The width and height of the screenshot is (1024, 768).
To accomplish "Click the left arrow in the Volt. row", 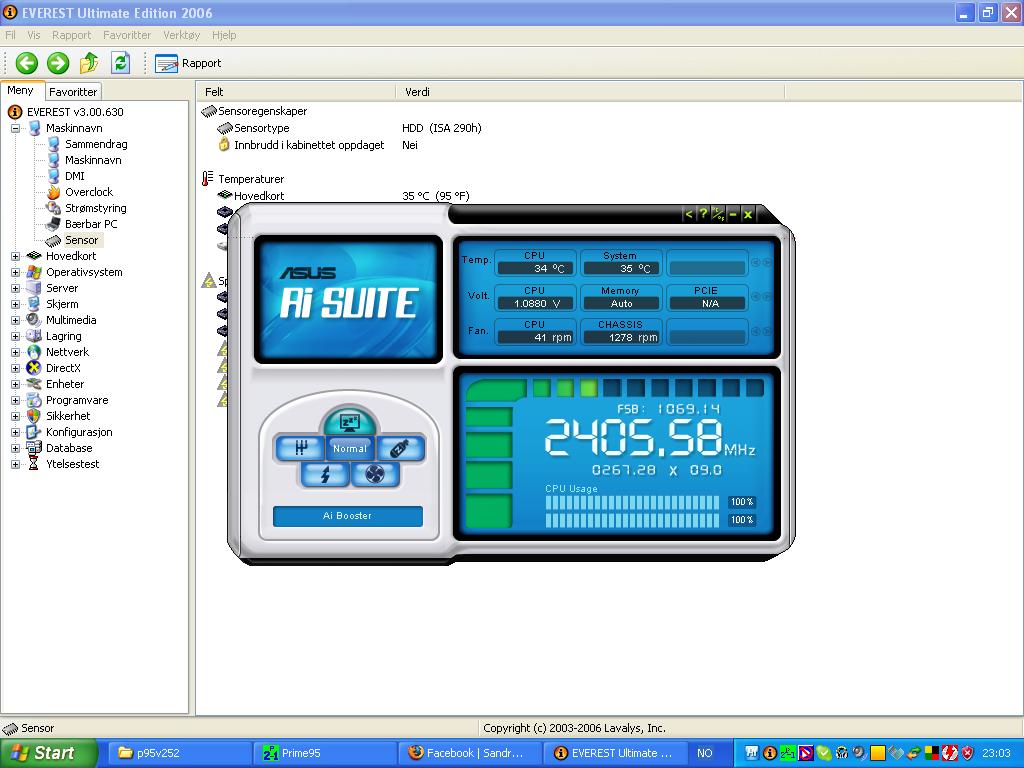I will point(756,296).
